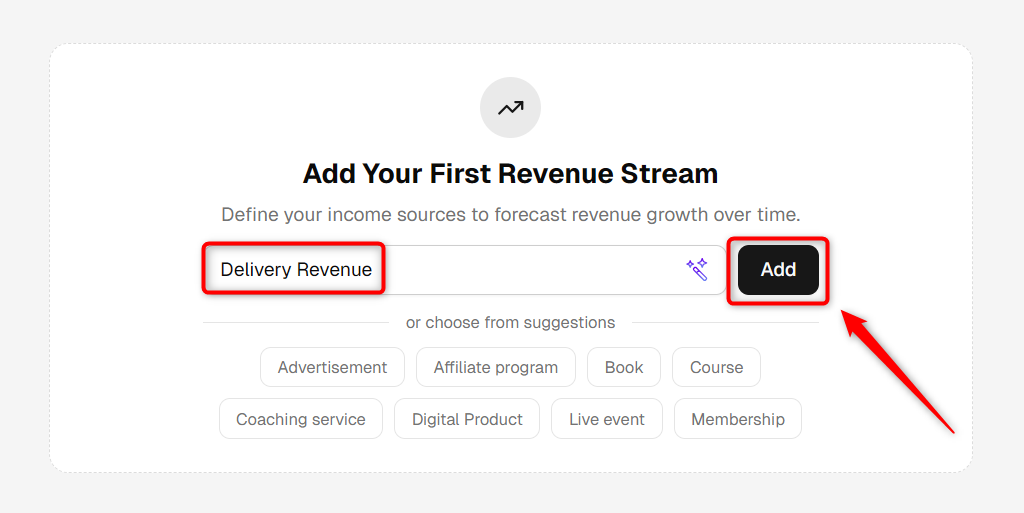
Task: Click the magic wand AI suggestion icon
Action: (x=697, y=270)
